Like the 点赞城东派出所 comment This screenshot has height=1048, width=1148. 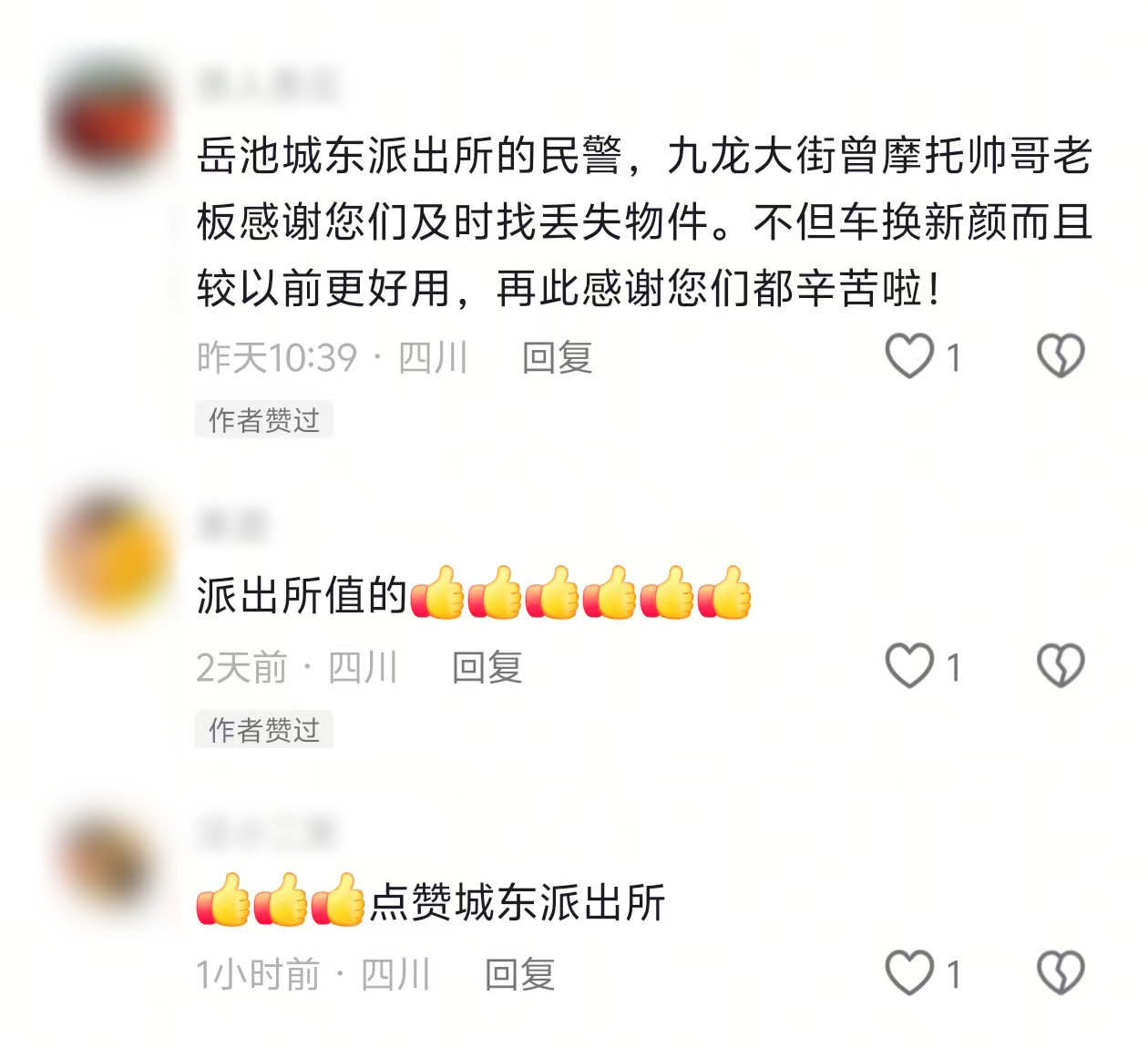910,973
